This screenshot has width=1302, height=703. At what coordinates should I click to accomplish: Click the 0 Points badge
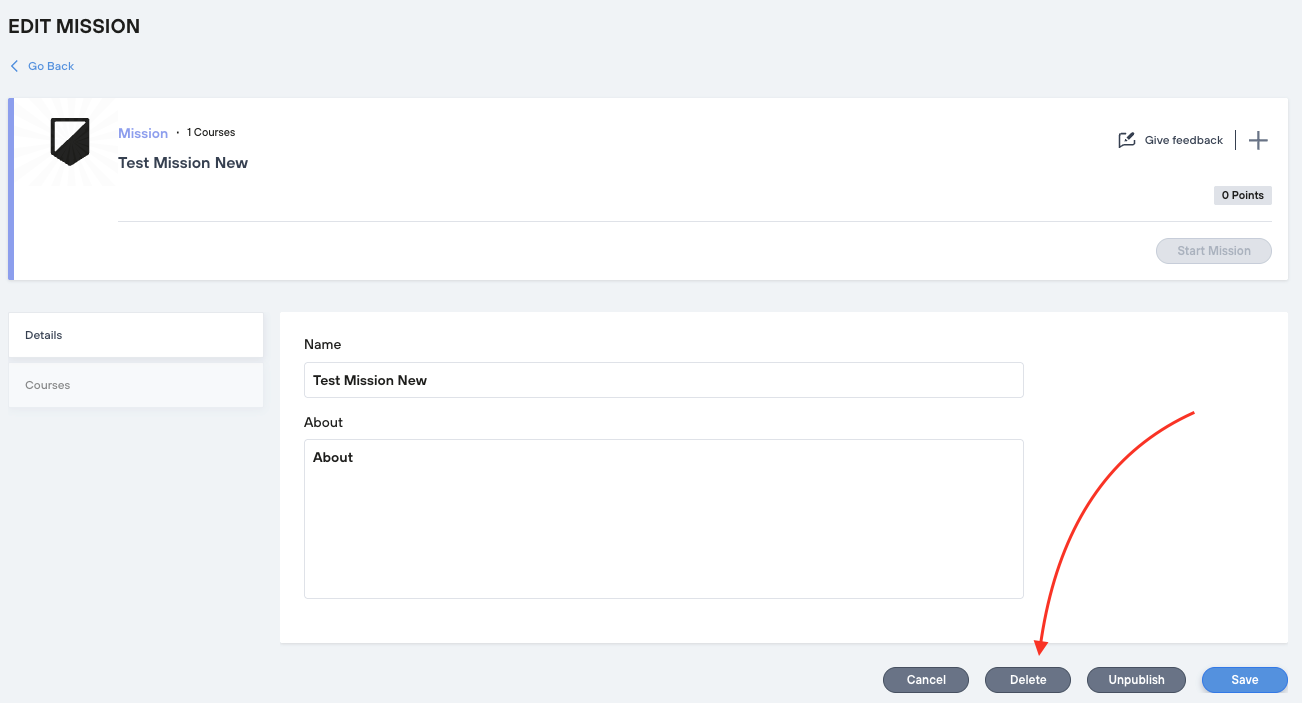coord(1242,195)
